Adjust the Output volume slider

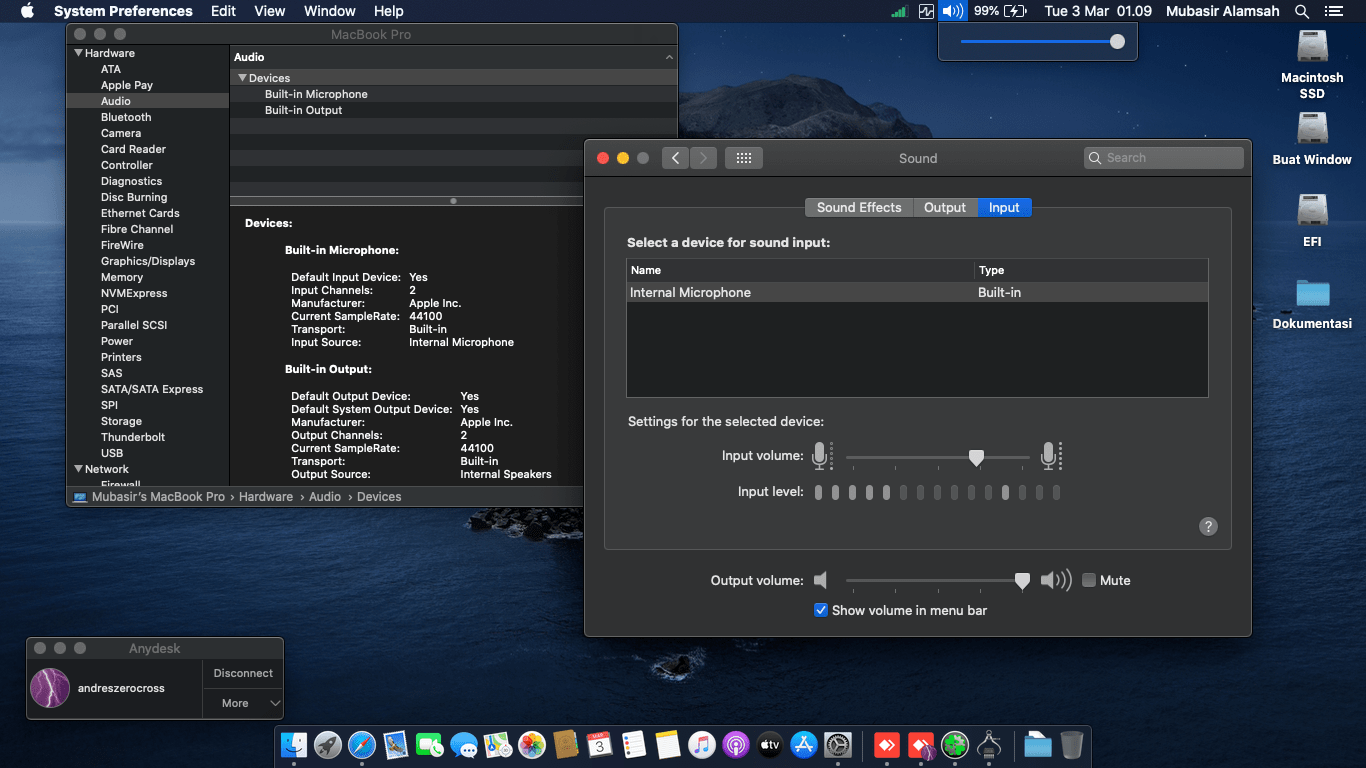click(x=1022, y=580)
